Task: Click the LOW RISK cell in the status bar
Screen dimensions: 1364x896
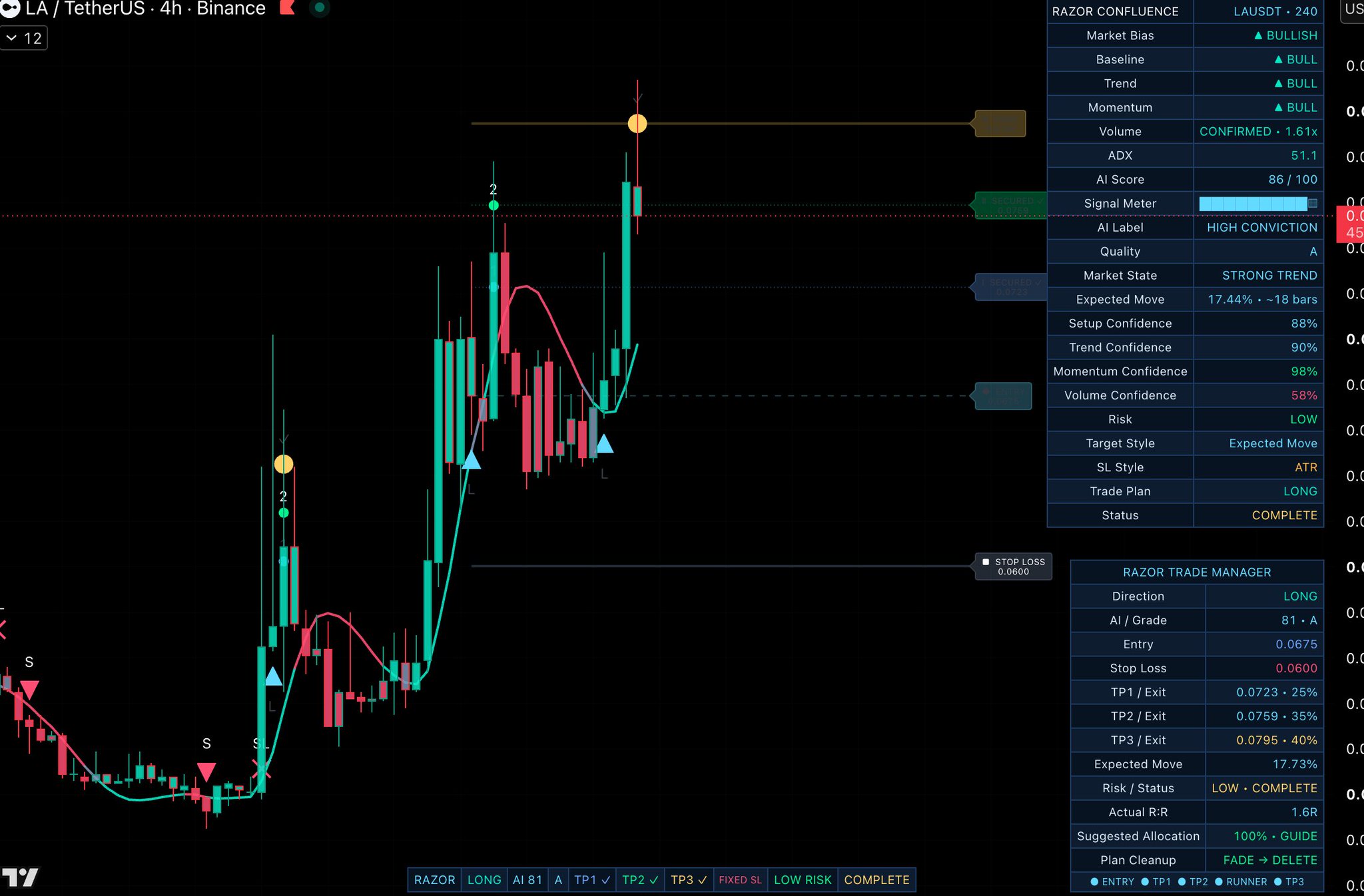Action: pyautogui.click(x=803, y=880)
